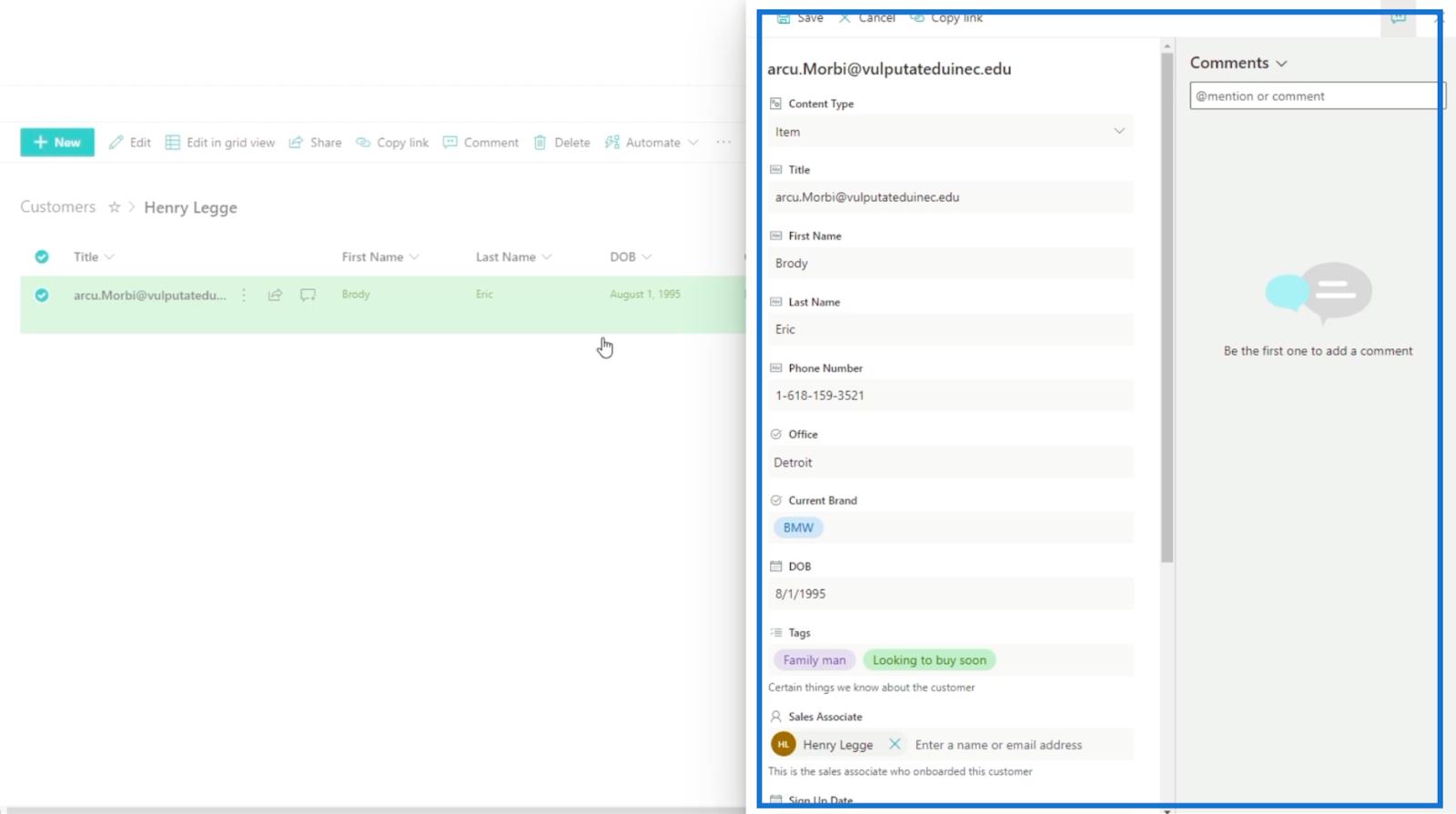The width and height of the screenshot is (1456, 814).
Task: Click the Phone Number field
Action: [x=951, y=396]
